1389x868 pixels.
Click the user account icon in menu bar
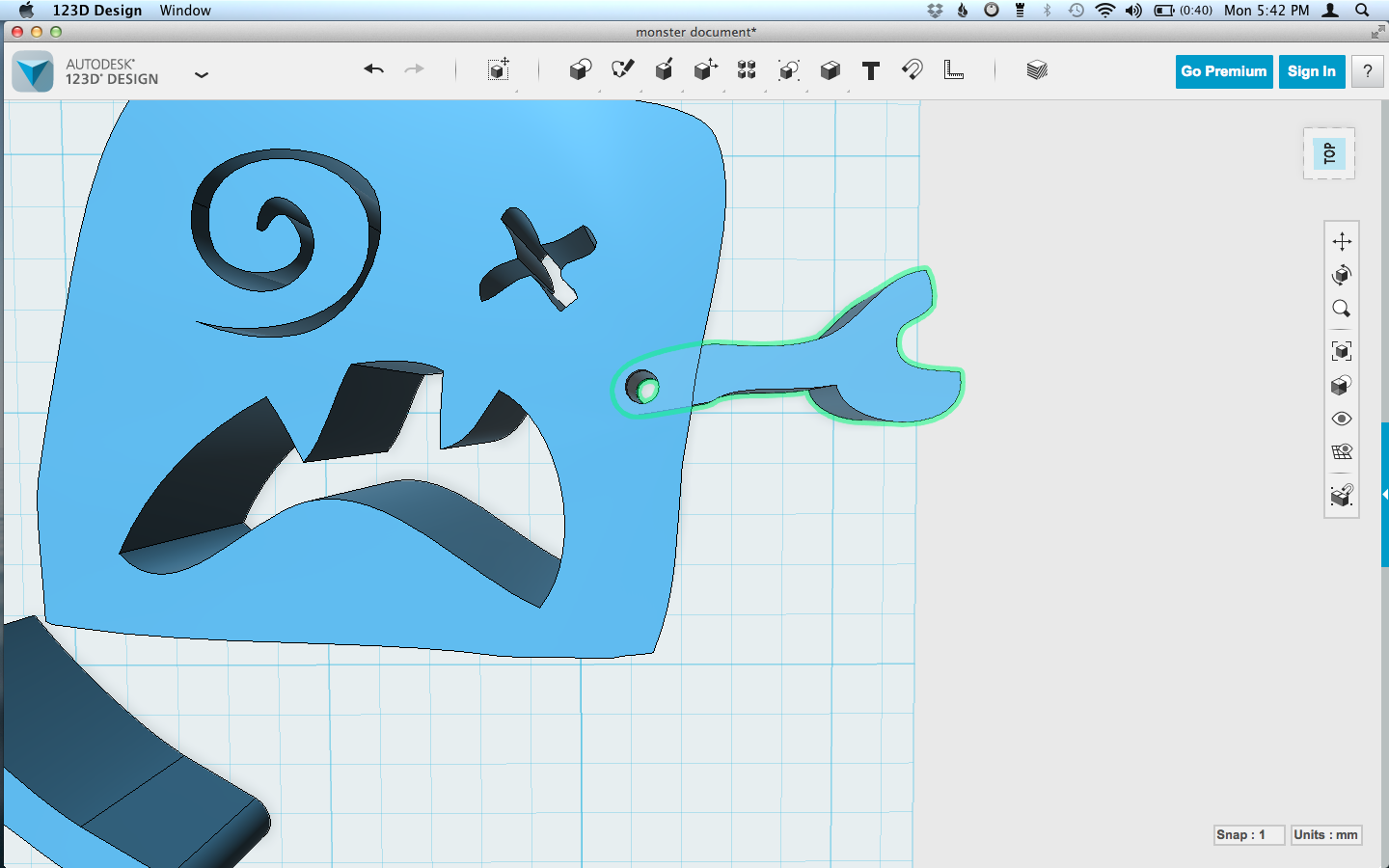[x=1330, y=11]
